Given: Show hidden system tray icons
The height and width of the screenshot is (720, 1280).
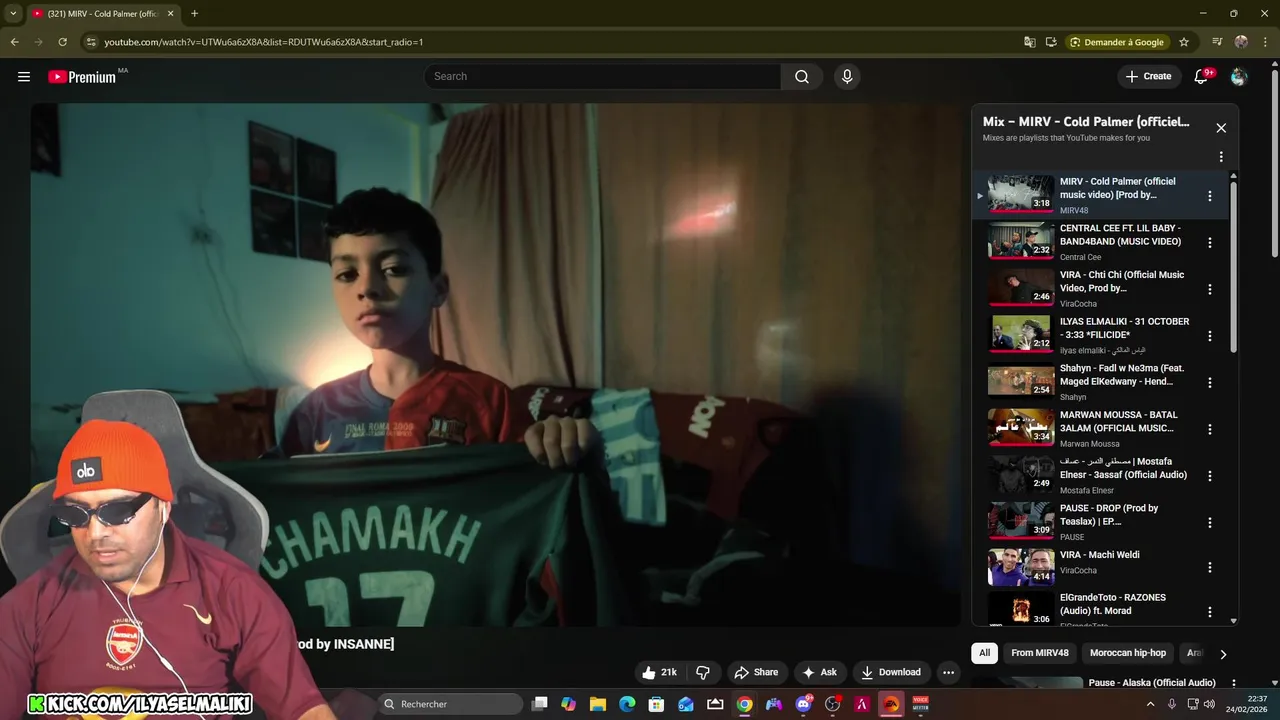Looking at the screenshot, I should (x=1150, y=704).
